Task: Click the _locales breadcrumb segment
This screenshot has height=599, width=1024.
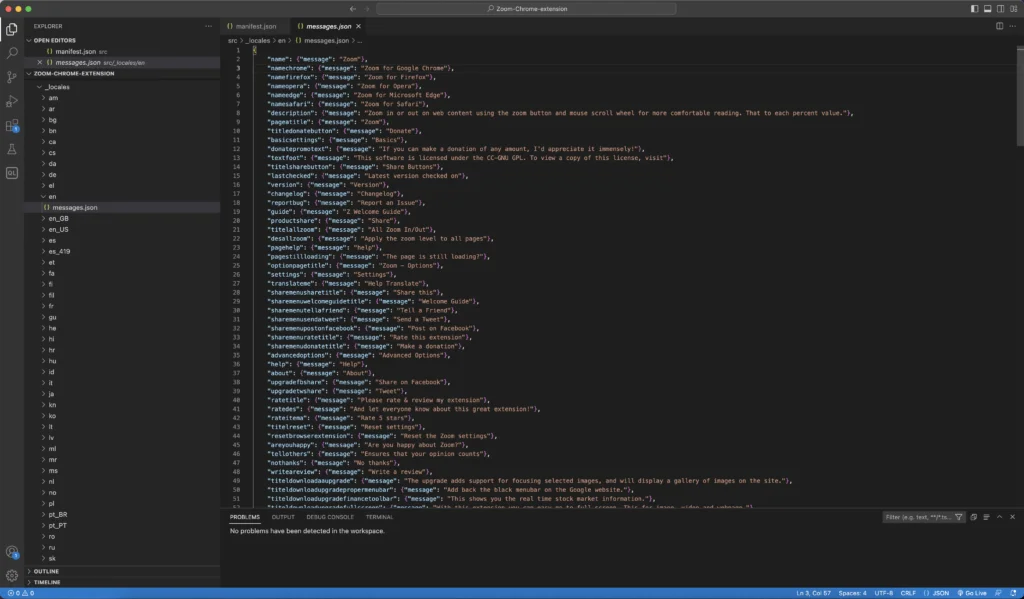Action: (x=257, y=40)
